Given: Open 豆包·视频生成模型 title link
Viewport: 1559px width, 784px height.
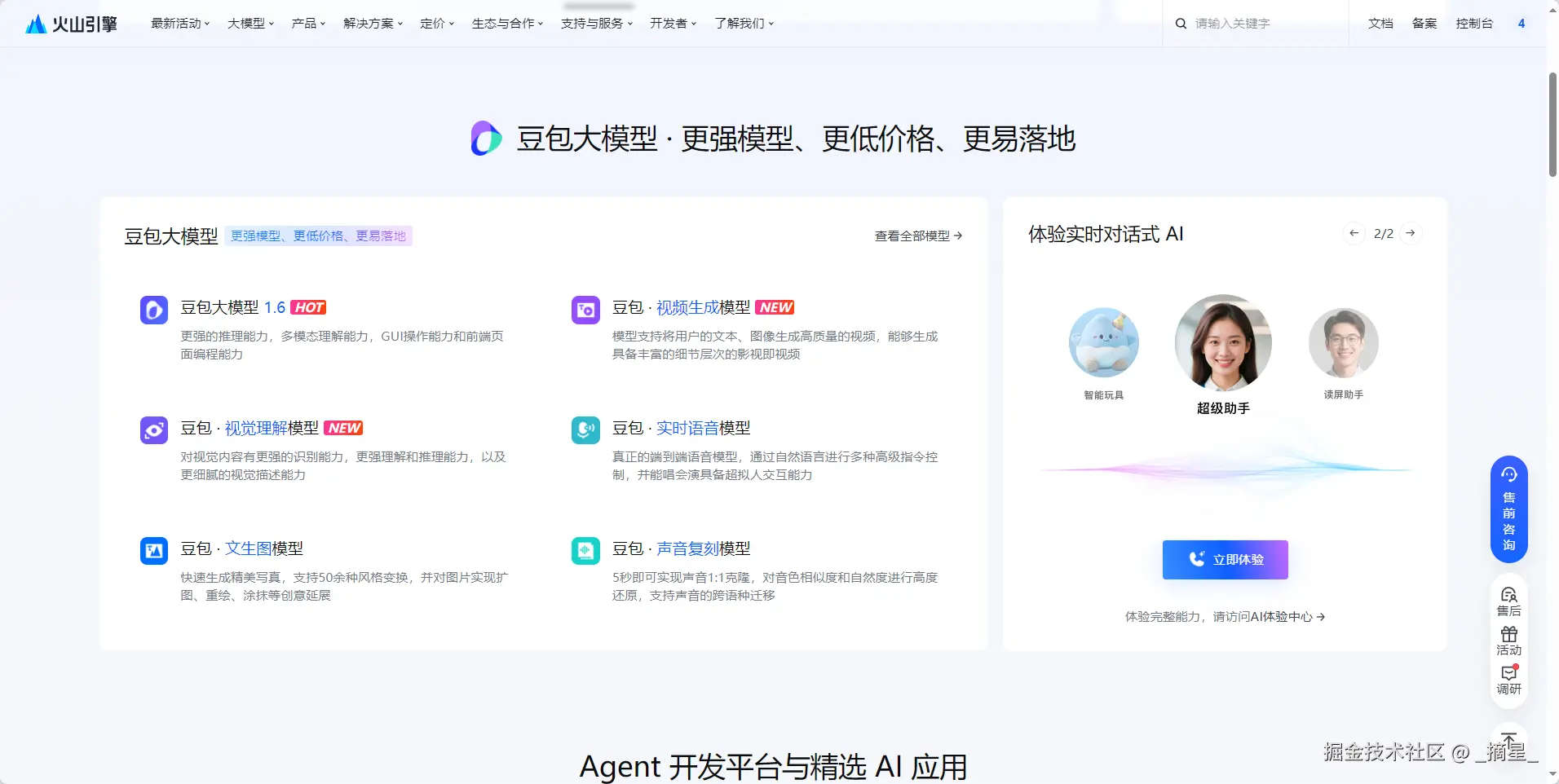Looking at the screenshot, I should point(681,307).
